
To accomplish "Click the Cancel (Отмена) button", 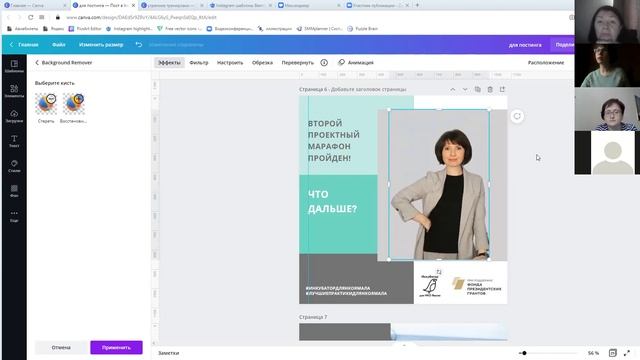I will pyautogui.click(x=61, y=347).
